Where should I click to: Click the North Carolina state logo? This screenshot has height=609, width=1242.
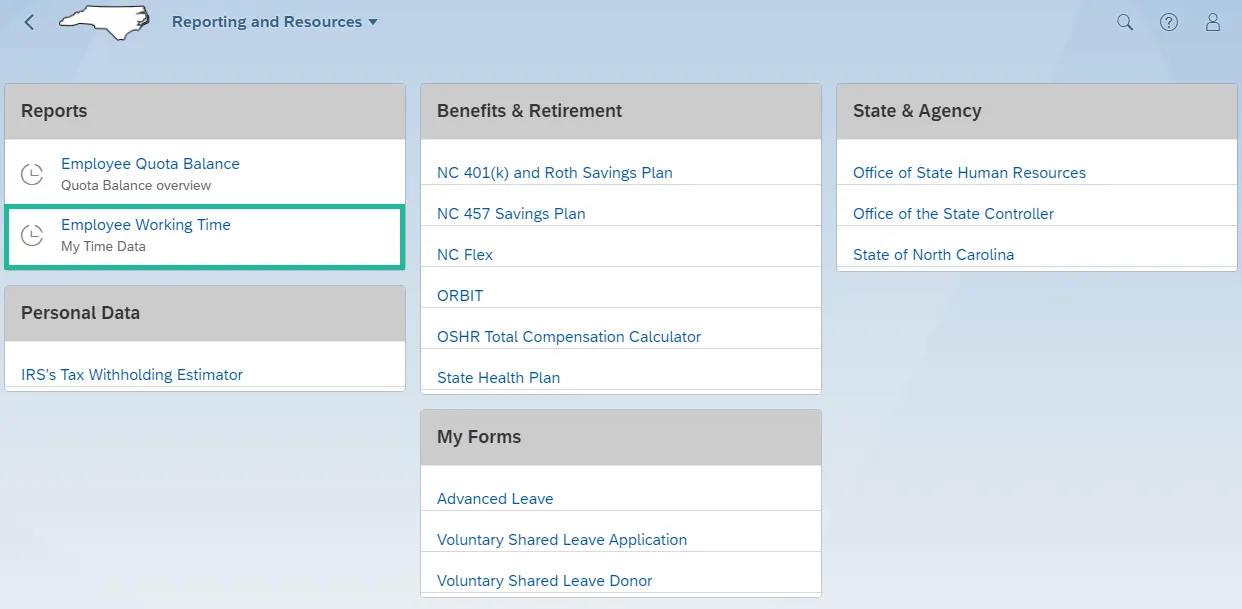click(x=105, y=22)
